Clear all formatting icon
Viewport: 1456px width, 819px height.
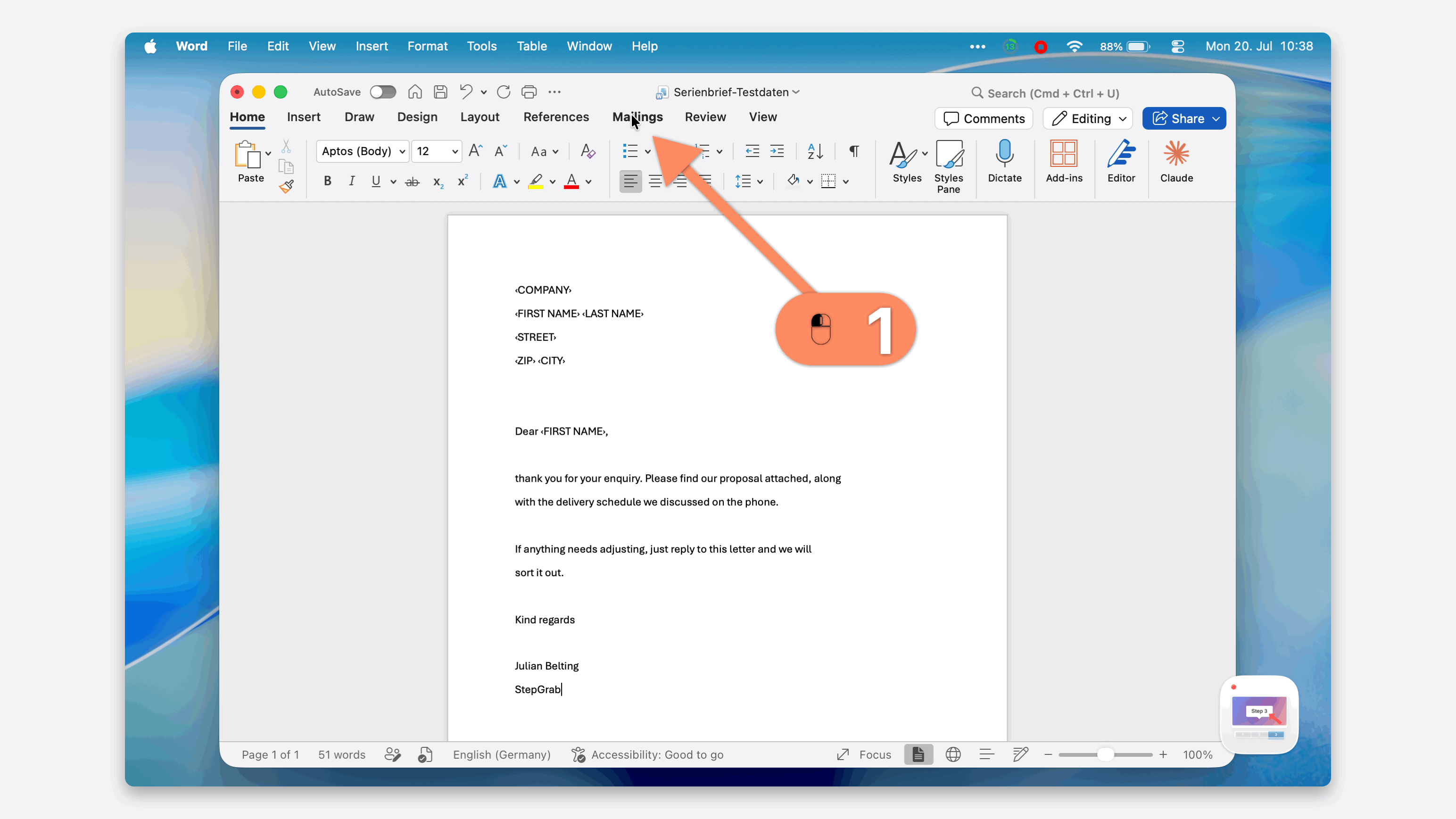point(588,151)
